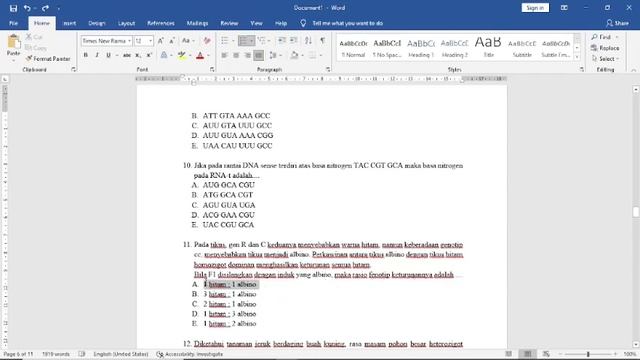Expand the bullets list dropdown
Viewport: 640px width, 360px height.
click(x=233, y=40)
